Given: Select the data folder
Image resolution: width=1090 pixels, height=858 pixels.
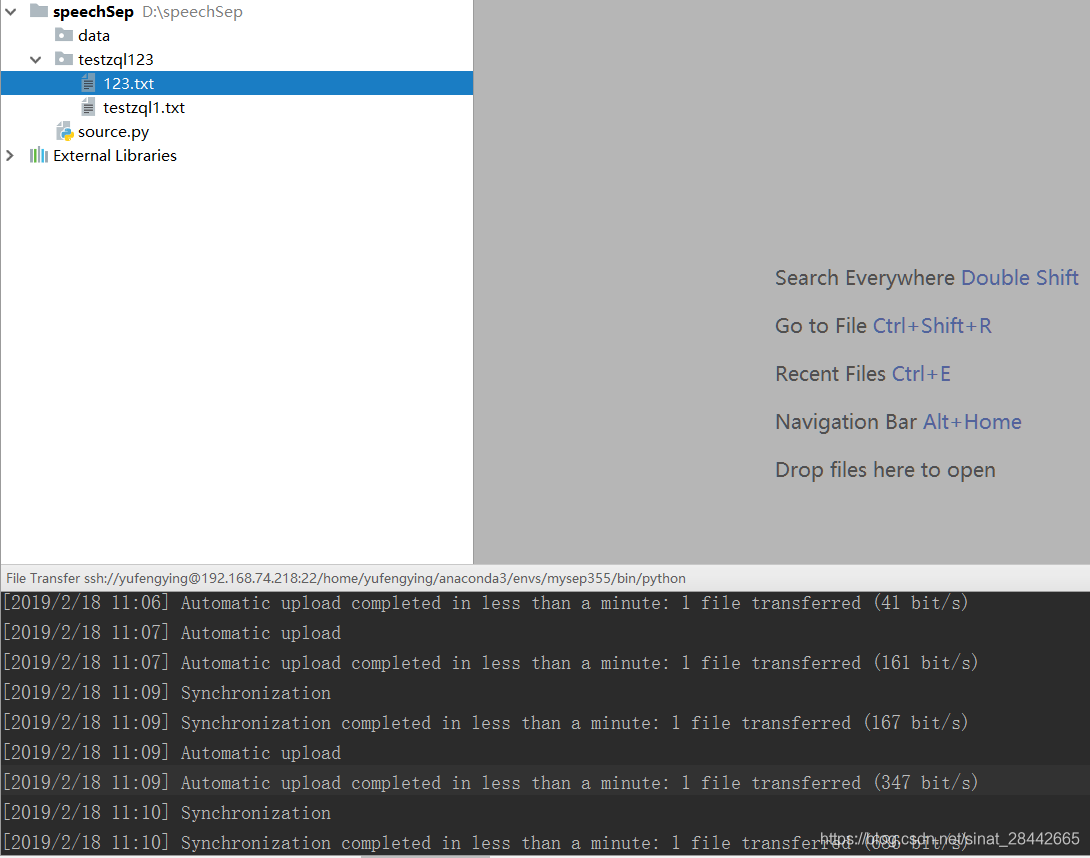Looking at the screenshot, I should coord(94,35).
